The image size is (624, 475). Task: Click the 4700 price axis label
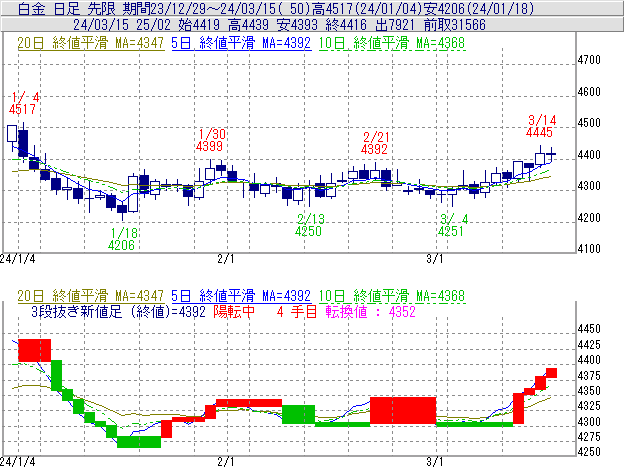point(589,60)
